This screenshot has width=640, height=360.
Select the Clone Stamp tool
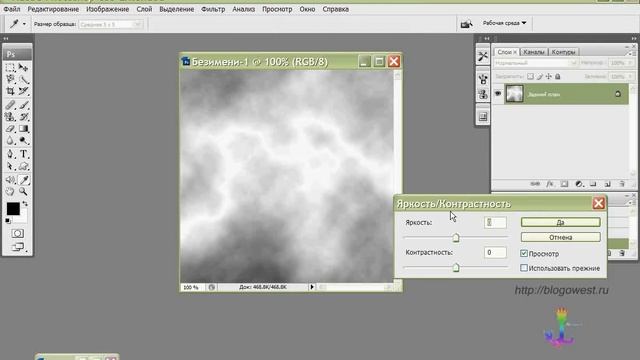pos(10,117)
